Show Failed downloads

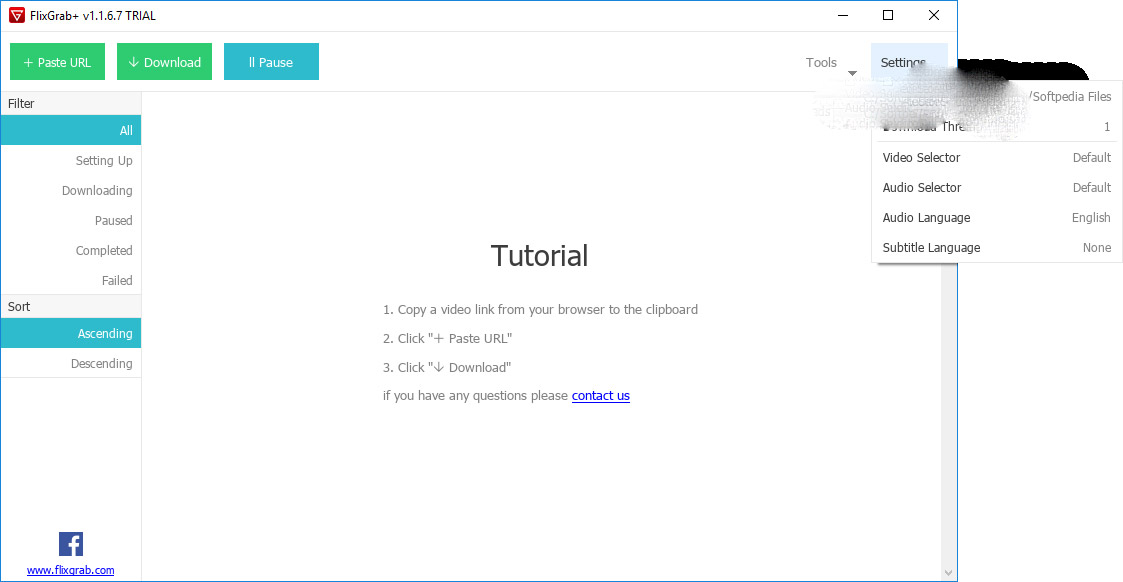click(71, 281)
